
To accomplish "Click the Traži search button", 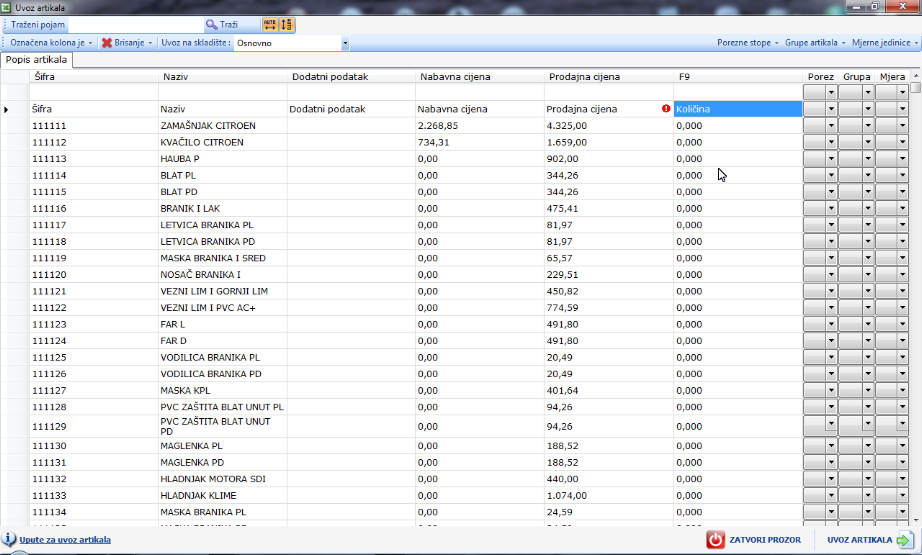I will tap(222, 25).
